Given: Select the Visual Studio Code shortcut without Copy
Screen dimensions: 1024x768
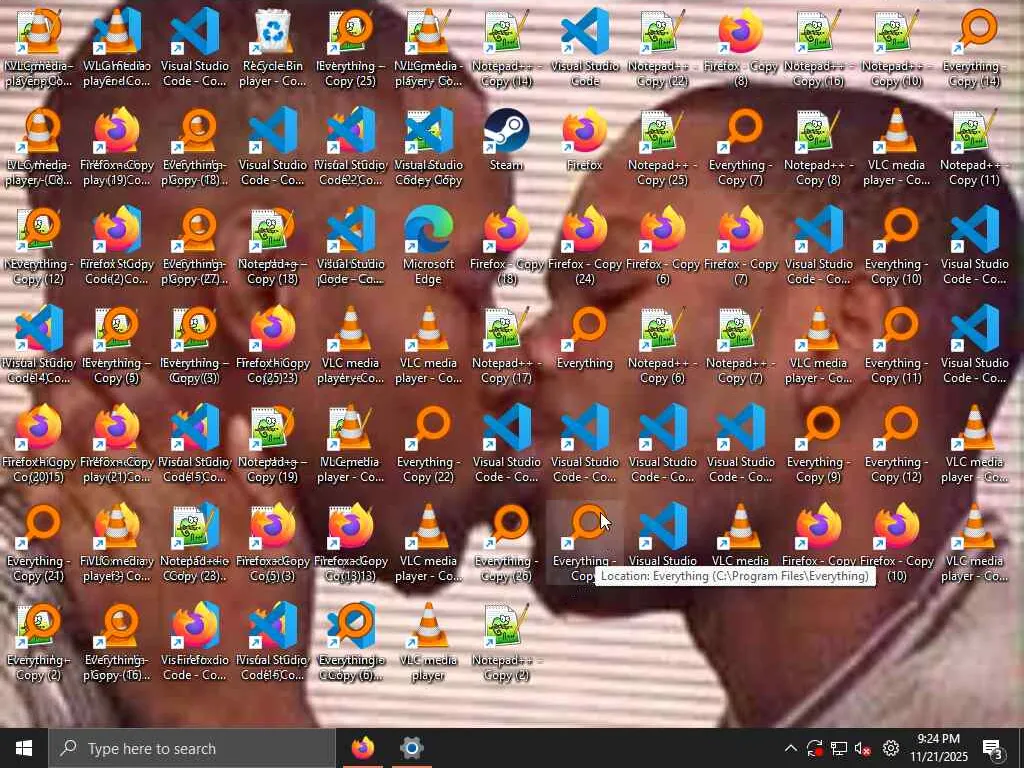Looking at the screenshot, I should point(584,49).
